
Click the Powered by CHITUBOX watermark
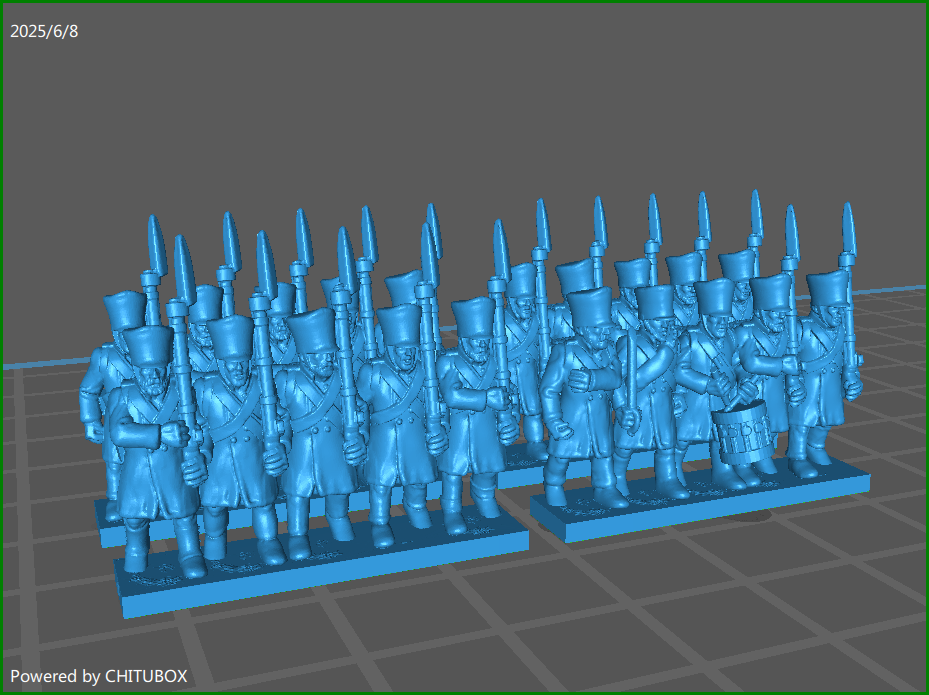98,676
